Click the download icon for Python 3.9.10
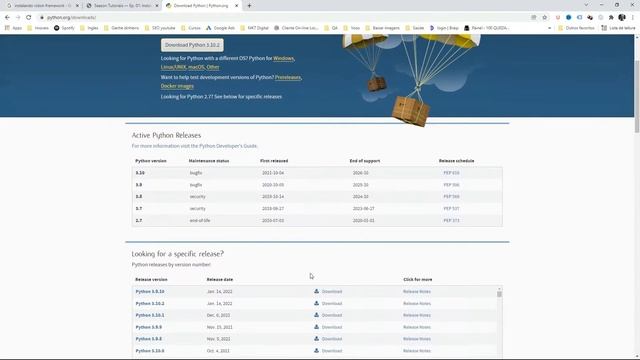This screenshot has width=640, height=360. pos(316,291)
